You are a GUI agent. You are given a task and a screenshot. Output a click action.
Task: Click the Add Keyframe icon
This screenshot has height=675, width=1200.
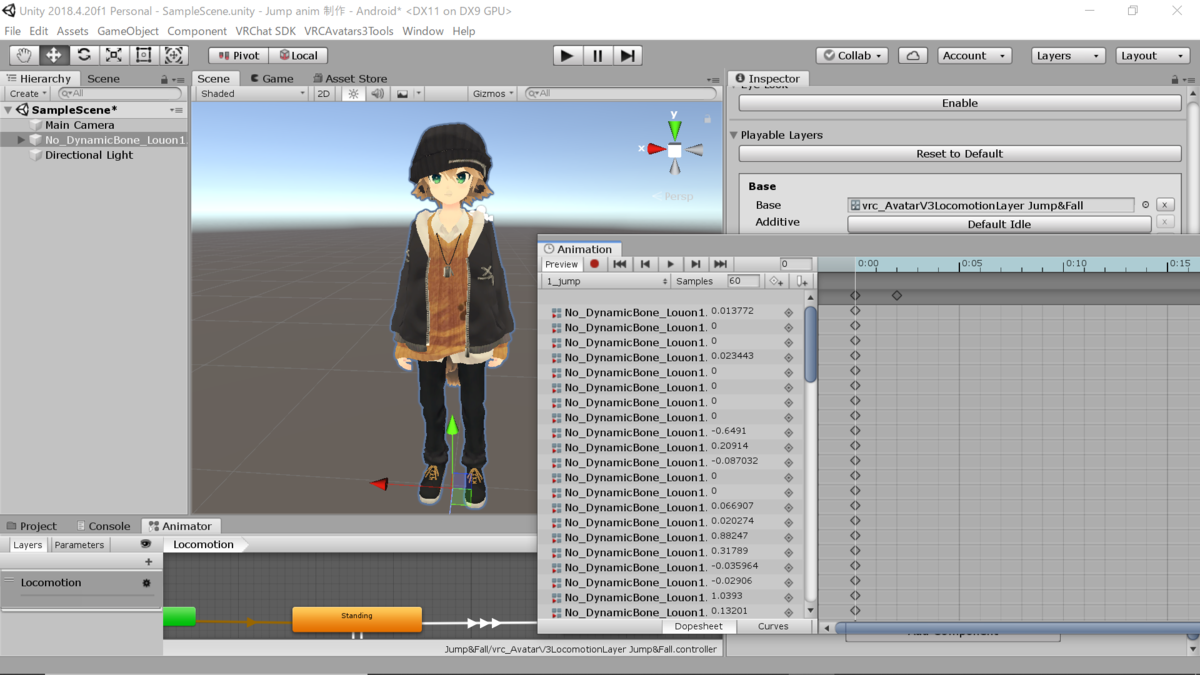[x=776, y=282]
